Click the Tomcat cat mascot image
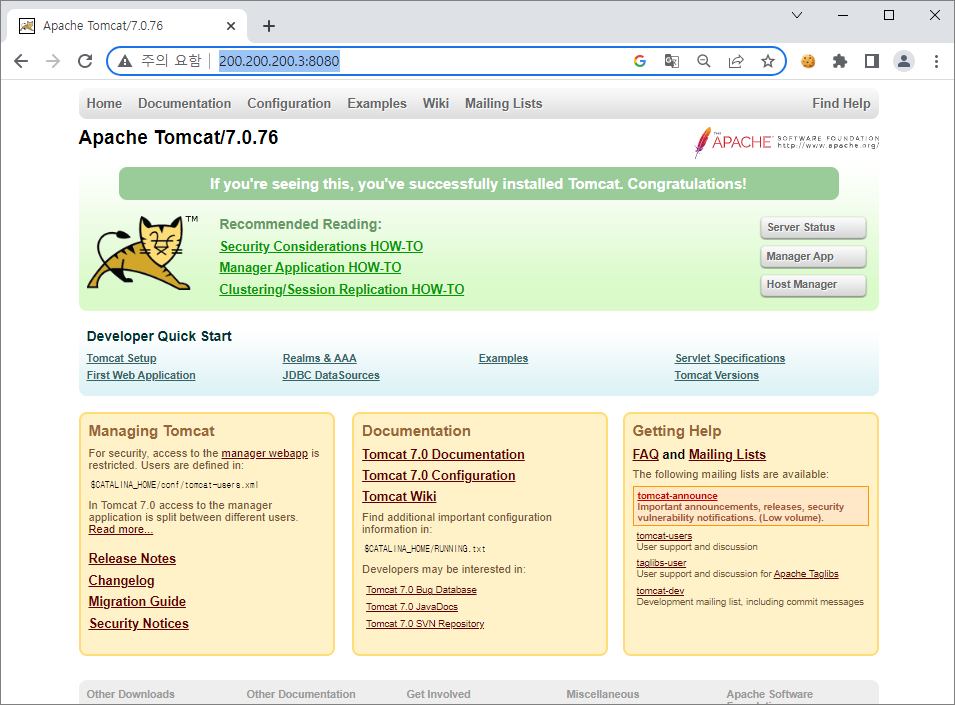This screenshot has width=955, height=705. (143, 252)
